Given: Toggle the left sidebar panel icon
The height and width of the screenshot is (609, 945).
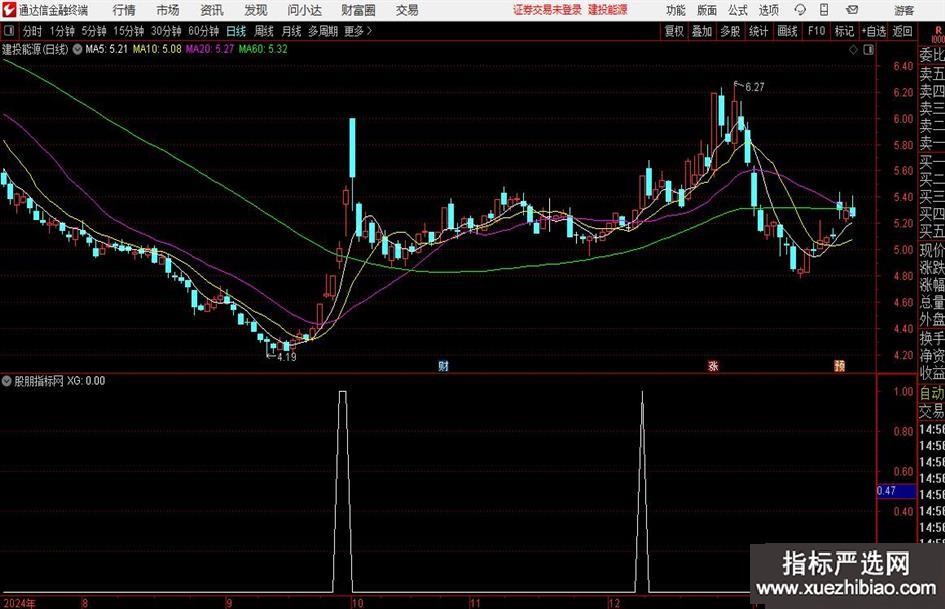Looking at the screenshot, I should (8, 31).
